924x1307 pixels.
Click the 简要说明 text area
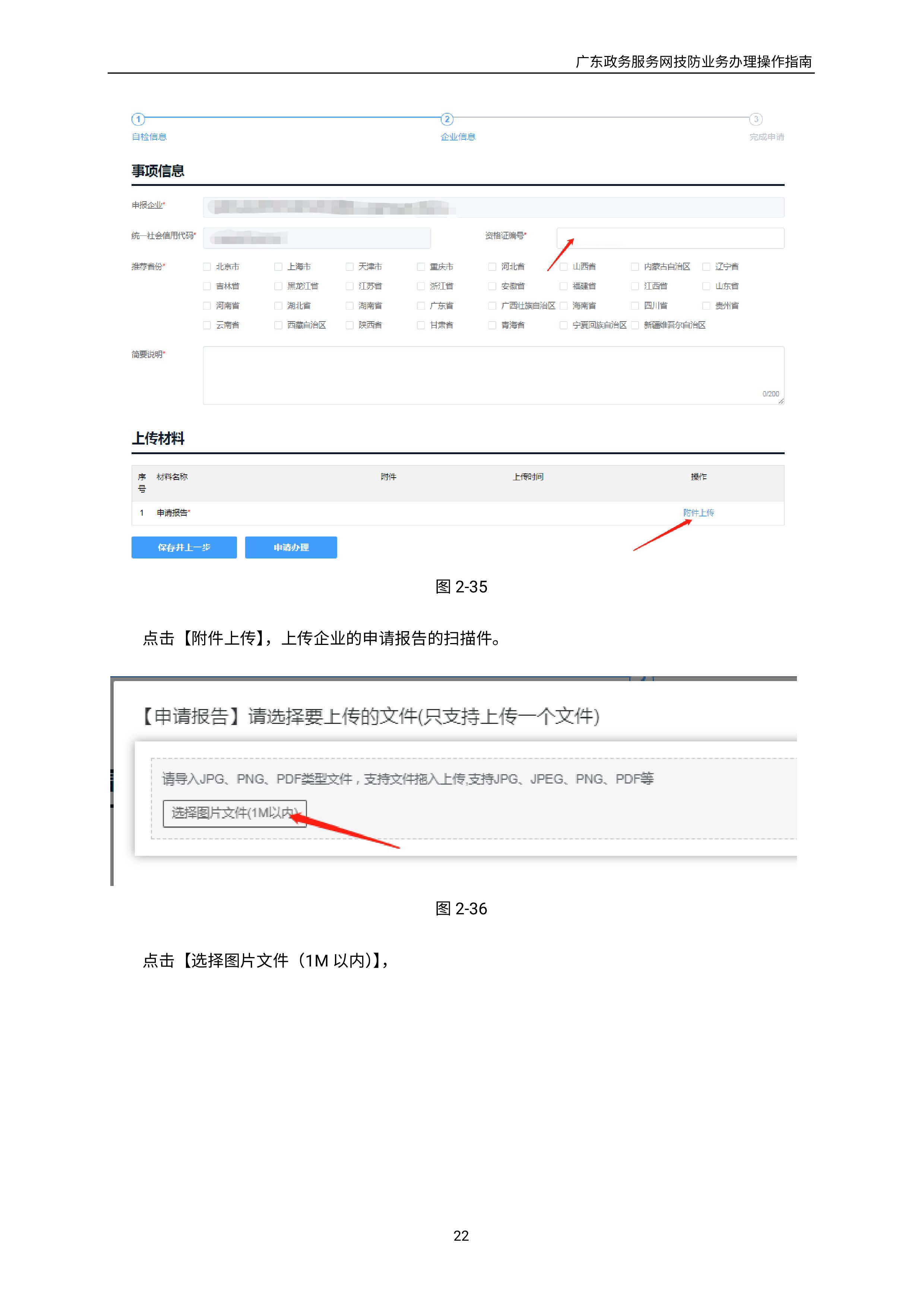click(x=493, y=375)
